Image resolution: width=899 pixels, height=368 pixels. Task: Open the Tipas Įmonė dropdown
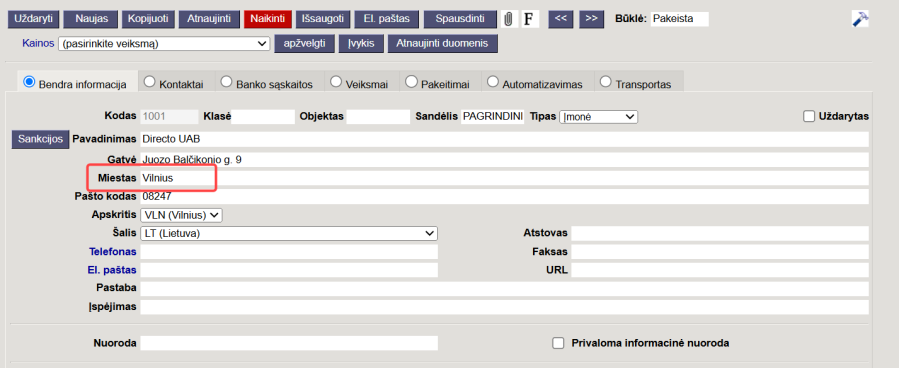598,116
